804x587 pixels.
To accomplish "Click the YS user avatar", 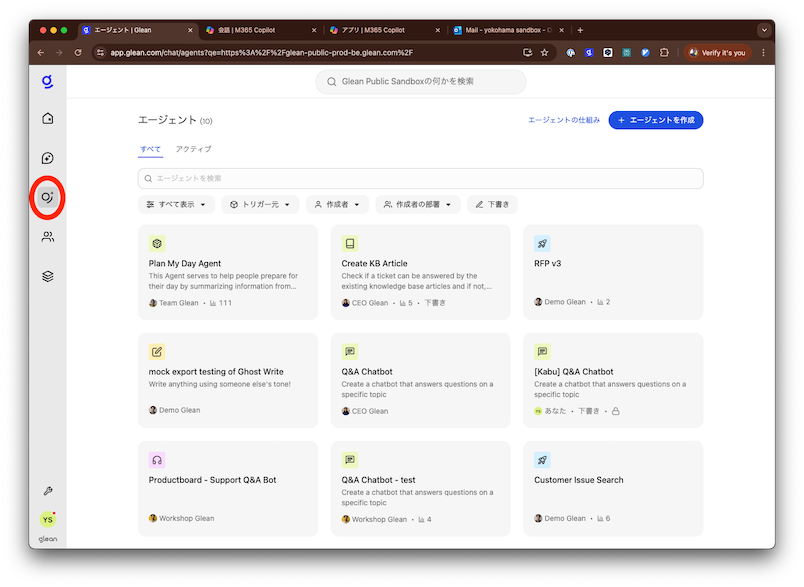I will tap(48, 519).
